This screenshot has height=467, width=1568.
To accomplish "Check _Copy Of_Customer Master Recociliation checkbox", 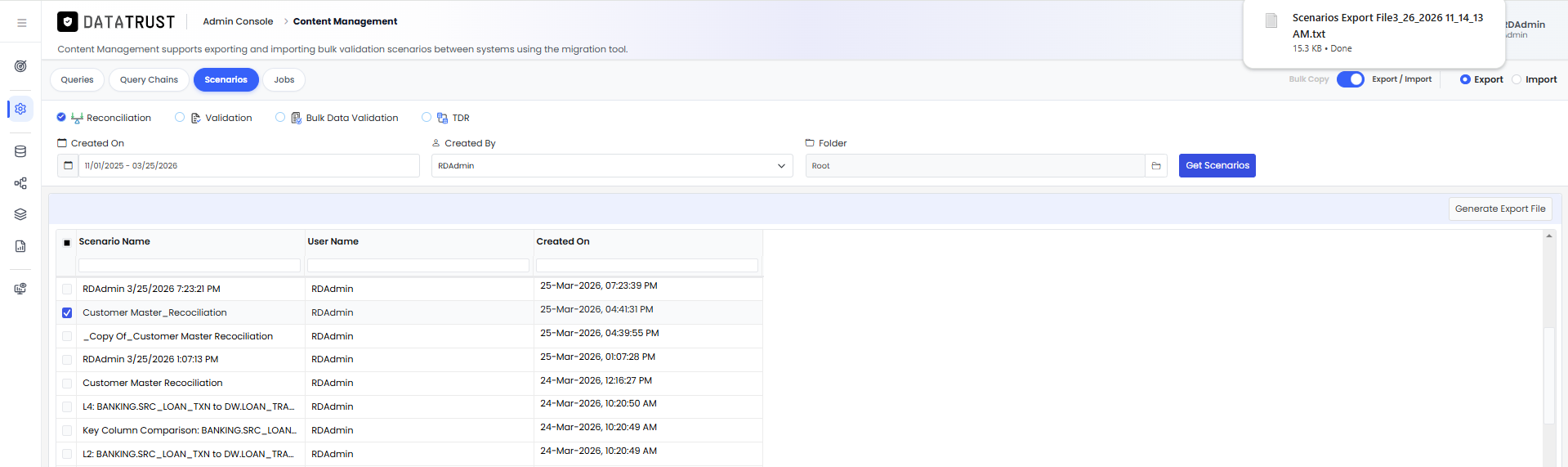I will [x=67, y=336].
